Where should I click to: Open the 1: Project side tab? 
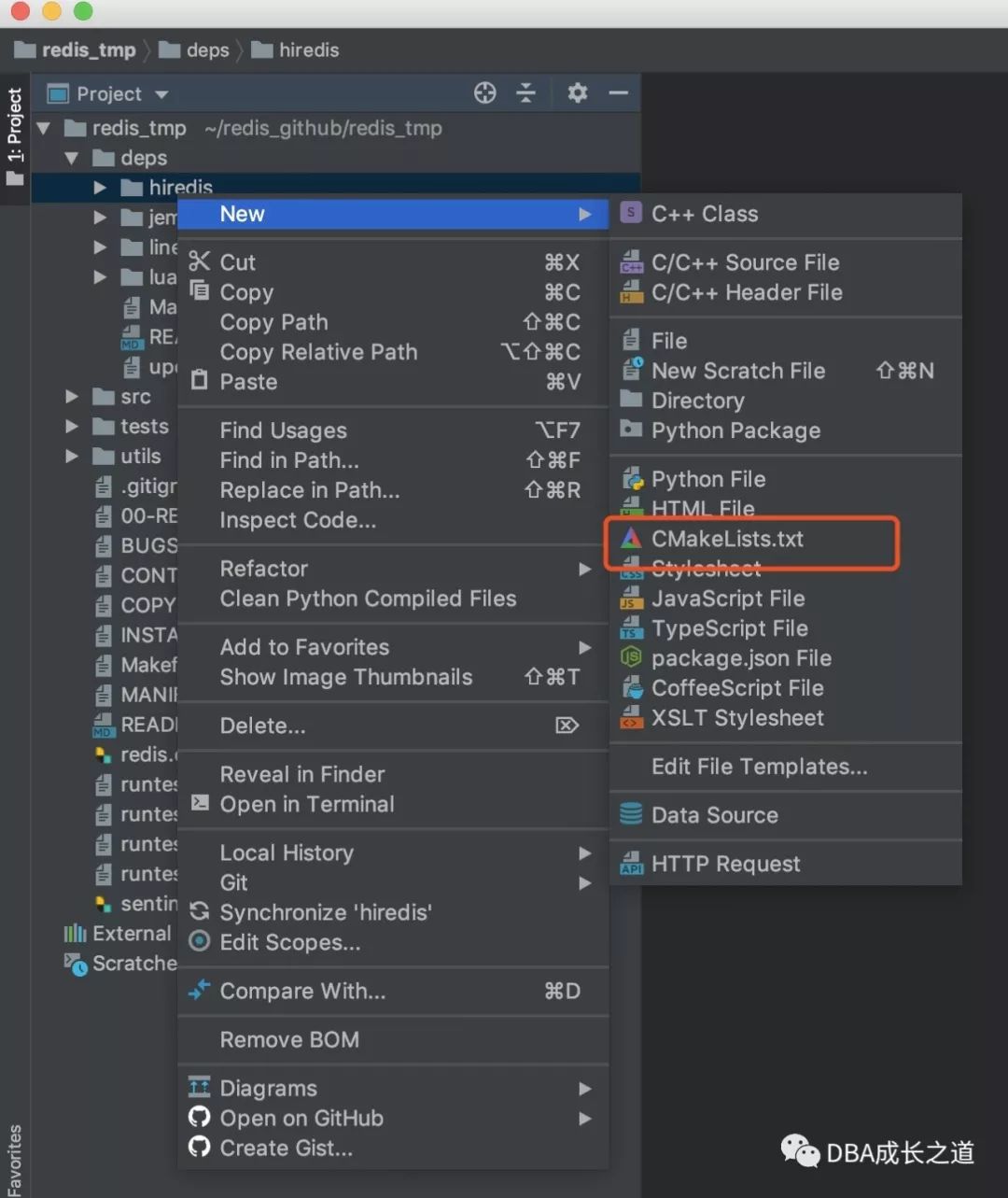coord(15,126)
